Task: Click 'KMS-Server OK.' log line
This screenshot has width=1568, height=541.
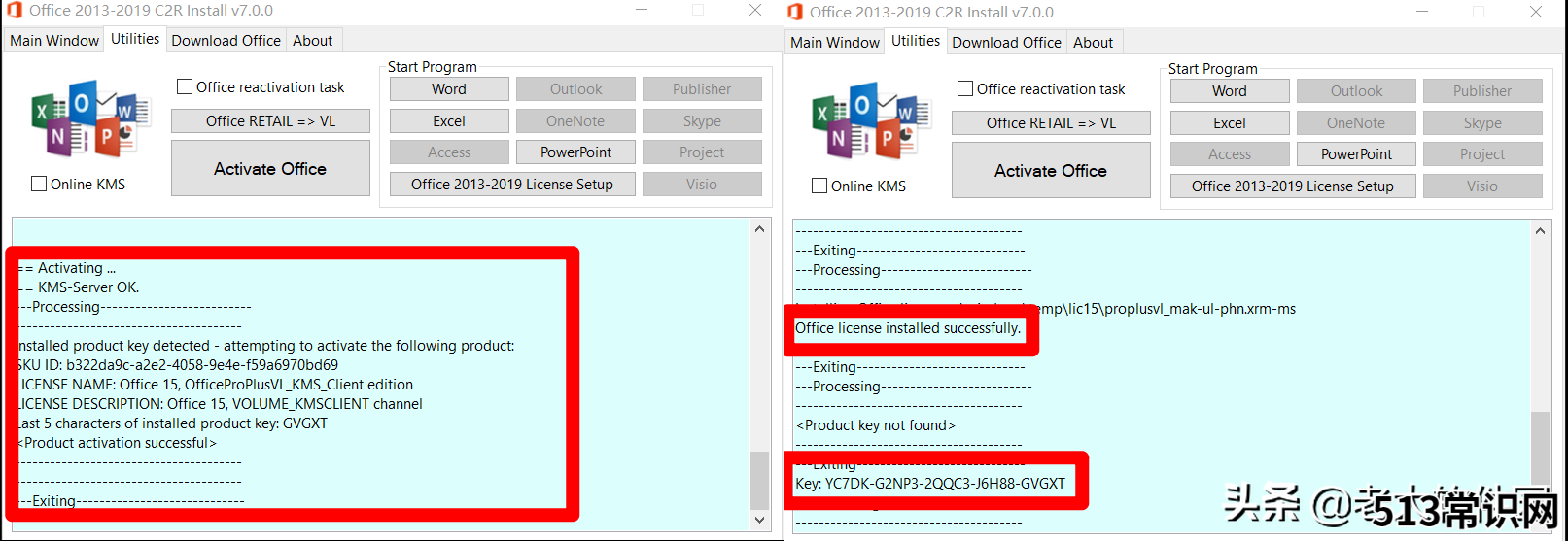Action: [79, 287]
